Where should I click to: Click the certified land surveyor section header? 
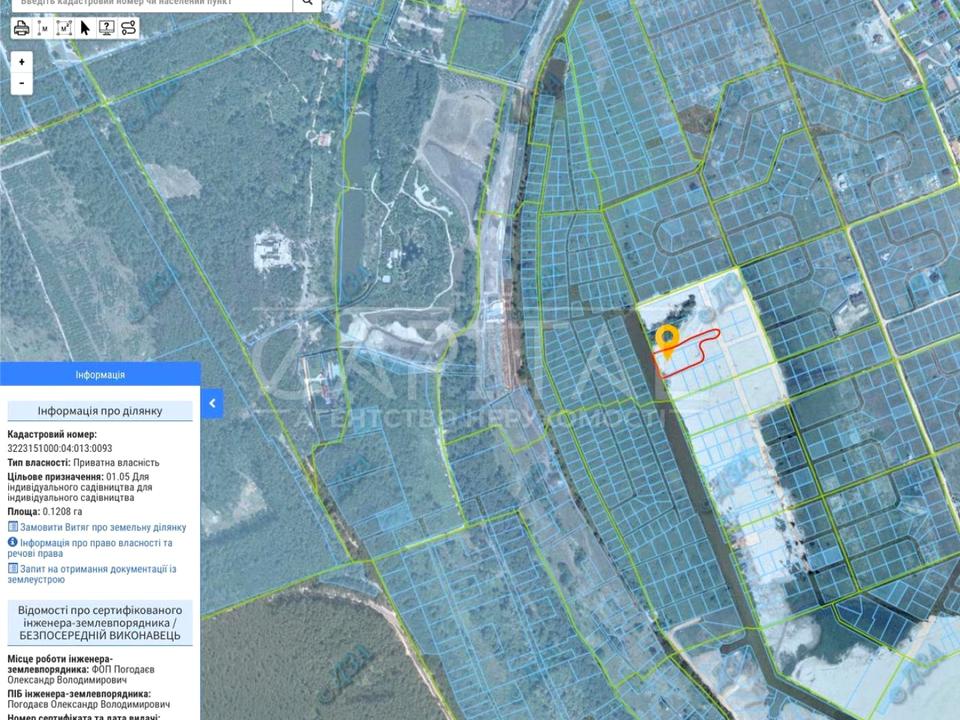(100, 622)
